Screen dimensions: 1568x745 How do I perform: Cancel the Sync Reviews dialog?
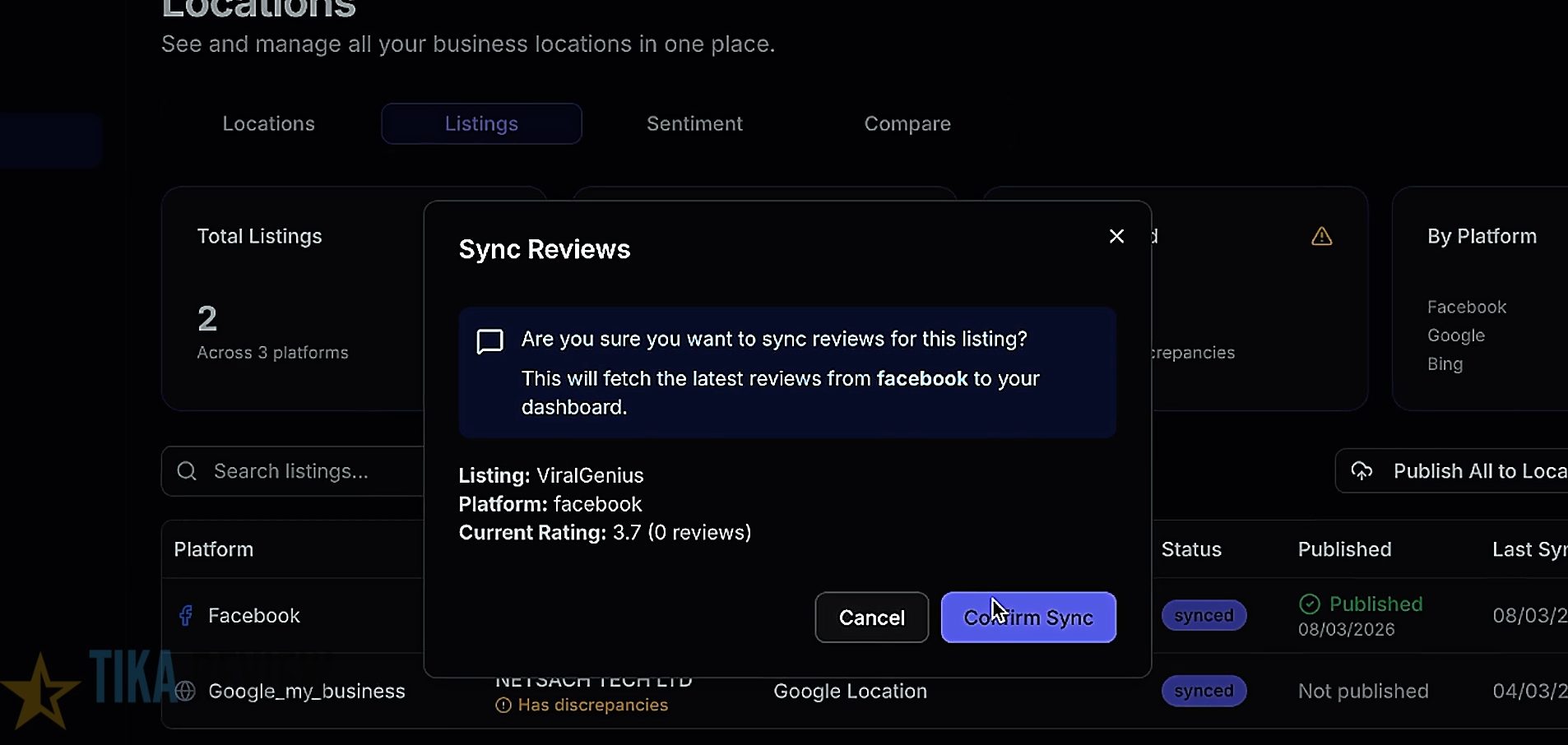(x=871, y=618)
